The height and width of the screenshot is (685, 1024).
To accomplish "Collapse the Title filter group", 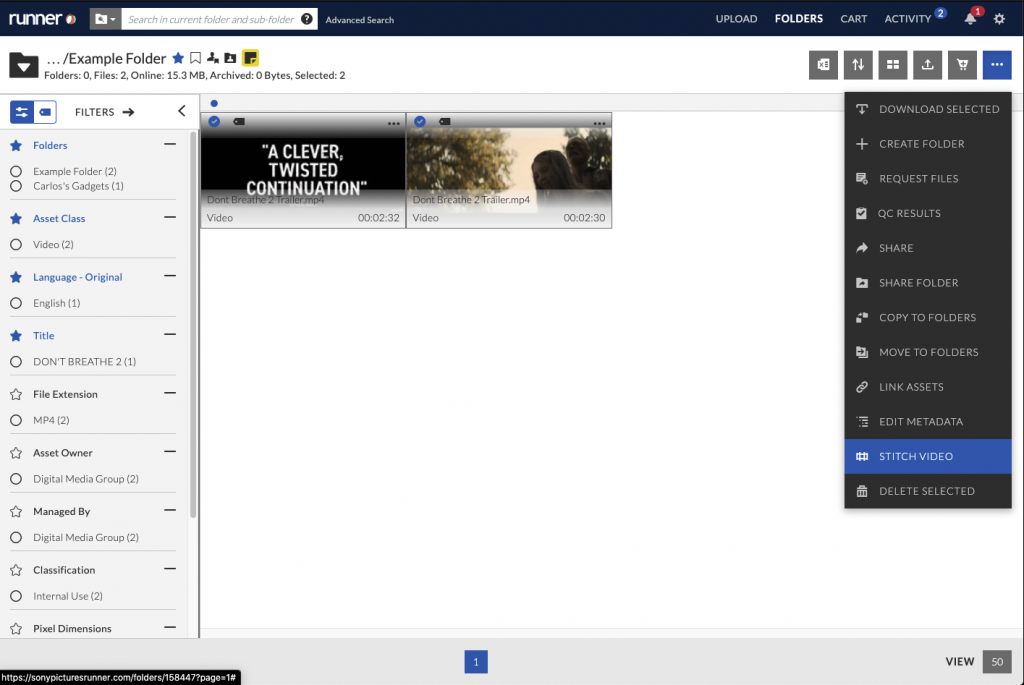I will (170, 334).
